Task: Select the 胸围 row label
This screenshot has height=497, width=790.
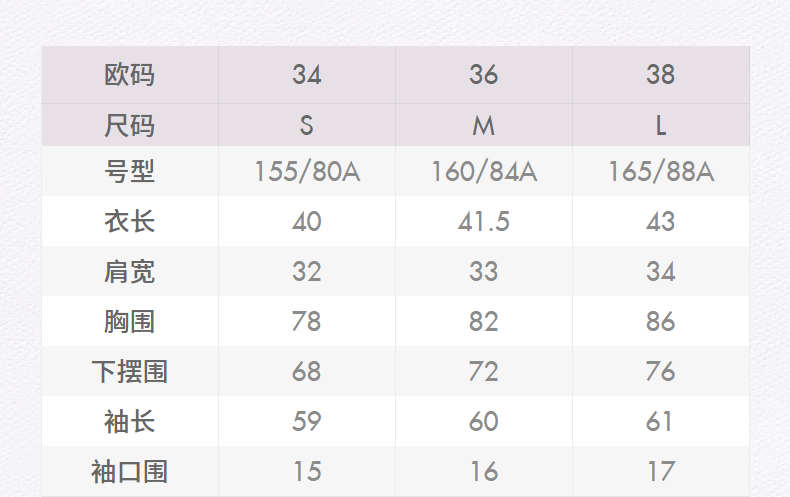Action: (x=130, y=322)
